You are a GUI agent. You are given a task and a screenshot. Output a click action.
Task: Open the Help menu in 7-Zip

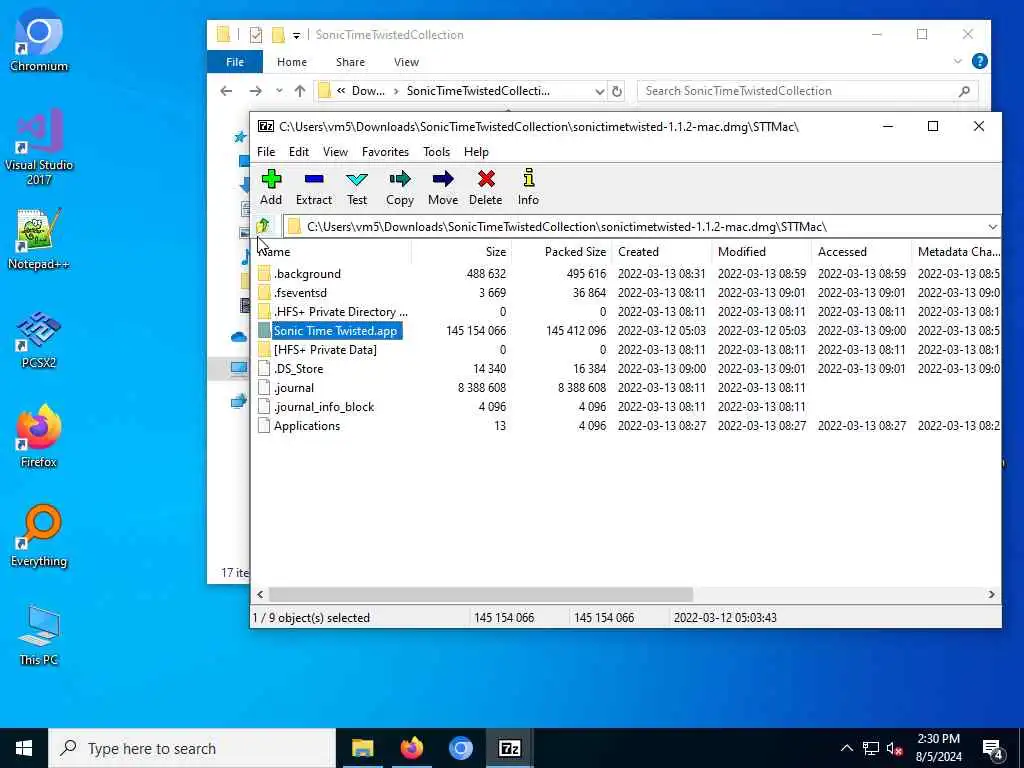pyautogui.click(x=476, y=152)
